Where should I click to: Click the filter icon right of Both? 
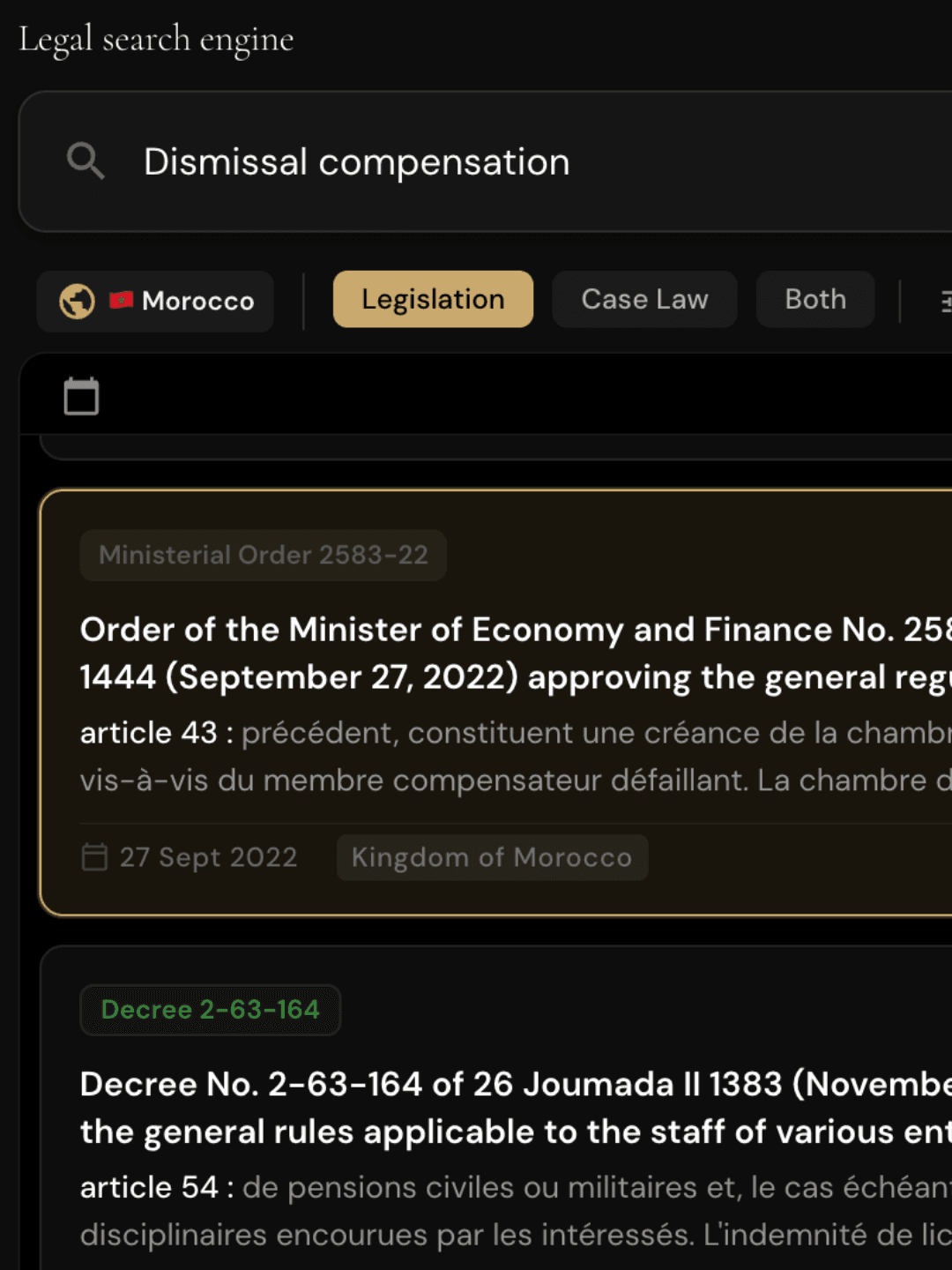[x=945, y=302]
